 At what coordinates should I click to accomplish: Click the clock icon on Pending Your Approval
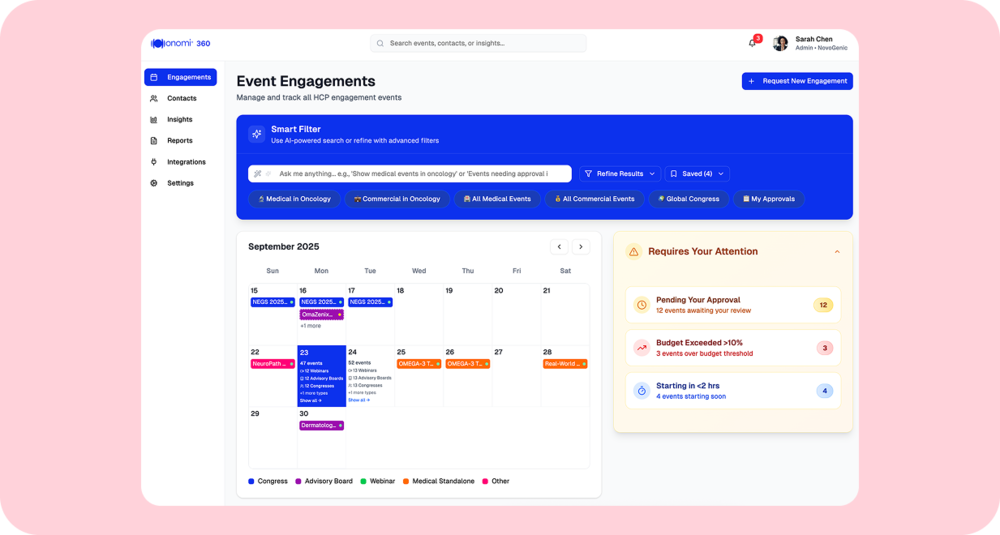pos(642,305)
